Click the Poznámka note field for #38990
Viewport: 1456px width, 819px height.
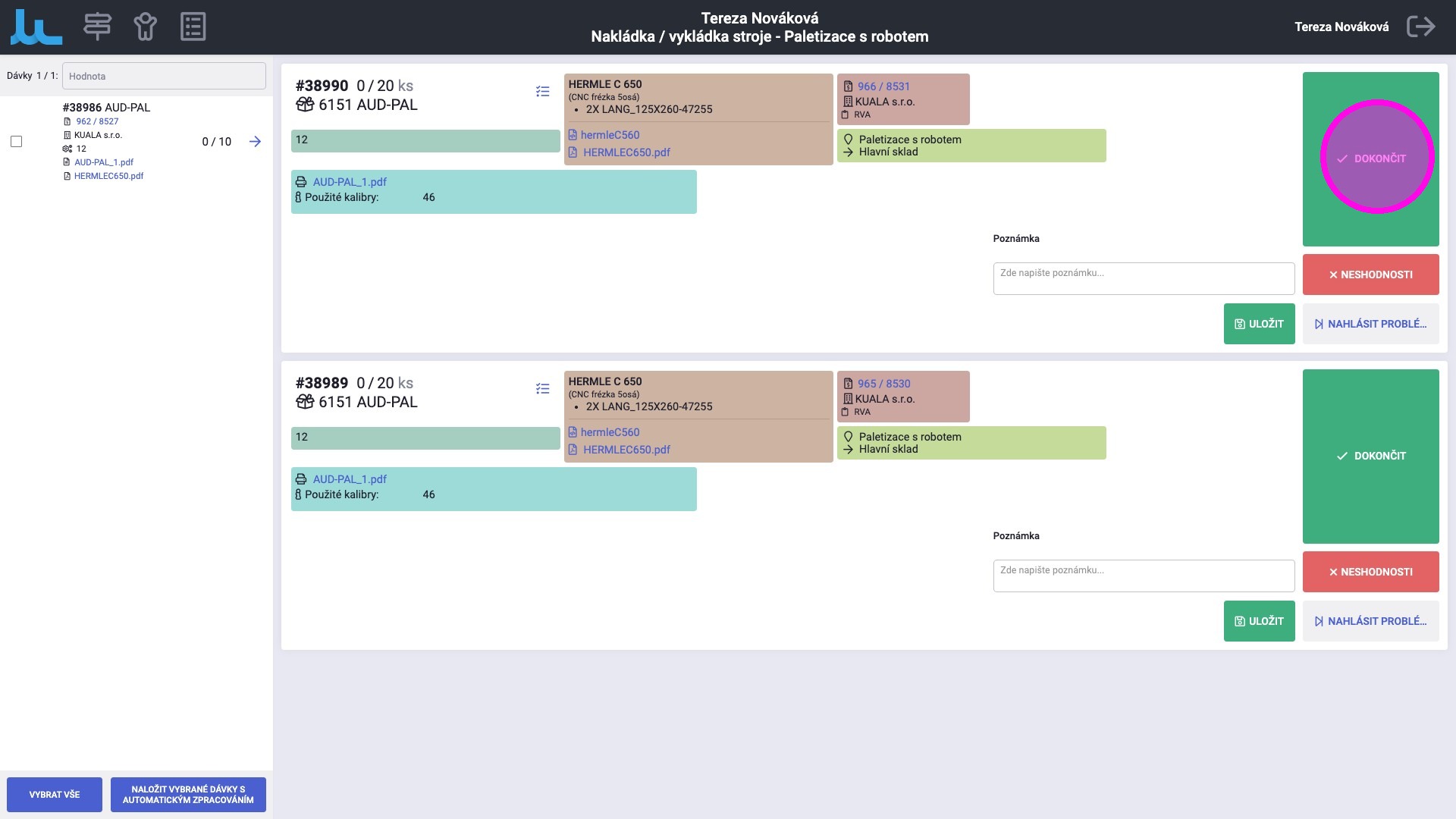[1143, 278]
